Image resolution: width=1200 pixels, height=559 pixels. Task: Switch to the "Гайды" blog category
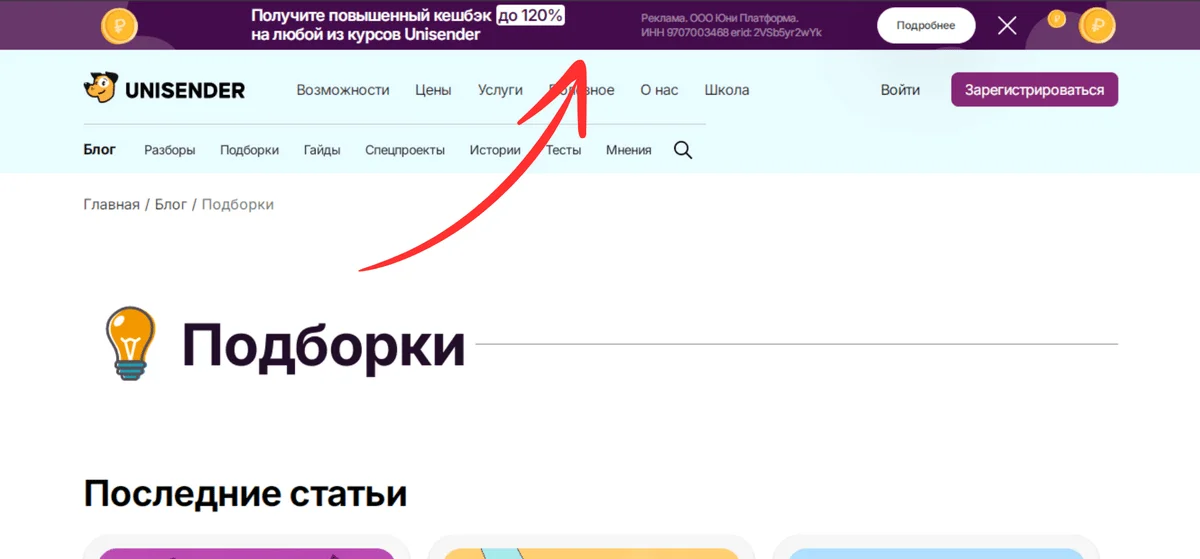322,150
